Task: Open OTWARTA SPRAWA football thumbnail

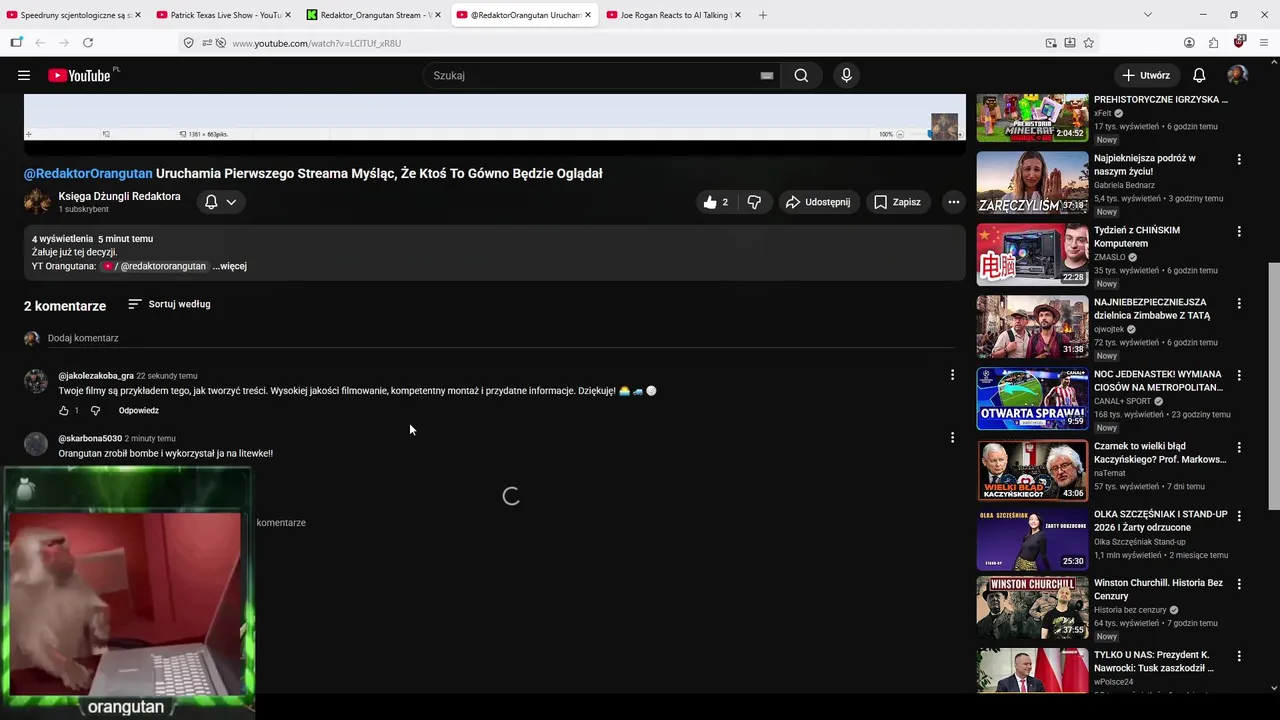Action: [1032, 398]
